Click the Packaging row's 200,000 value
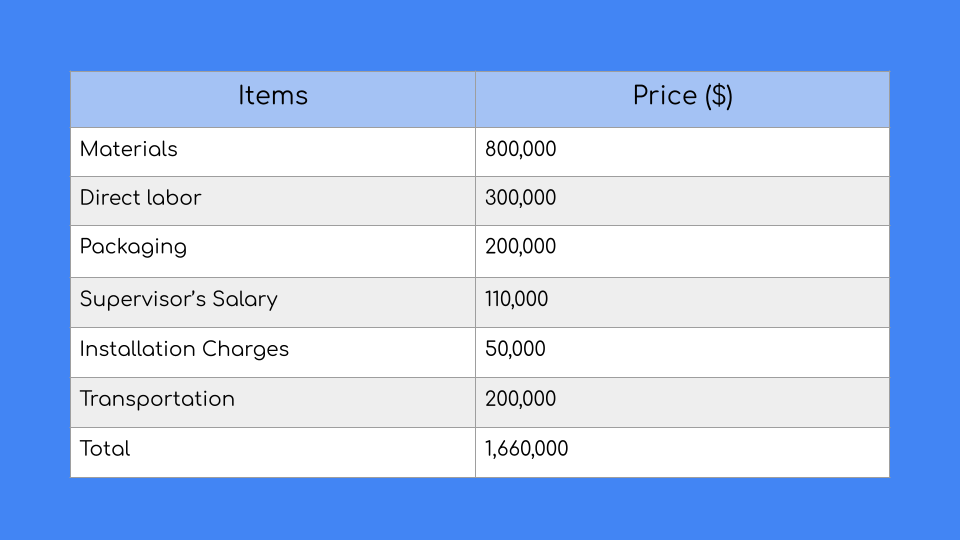The image size is (960, 540). point(520,247)
